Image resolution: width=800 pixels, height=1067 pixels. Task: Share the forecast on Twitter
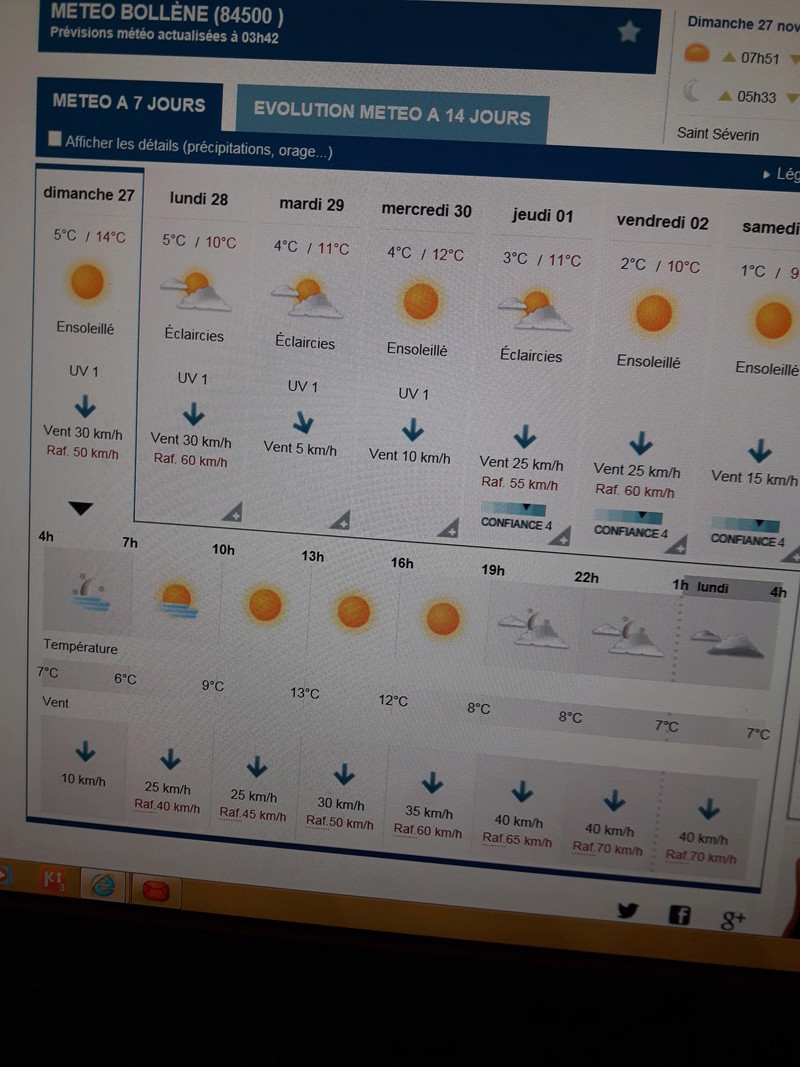[628, 910]
